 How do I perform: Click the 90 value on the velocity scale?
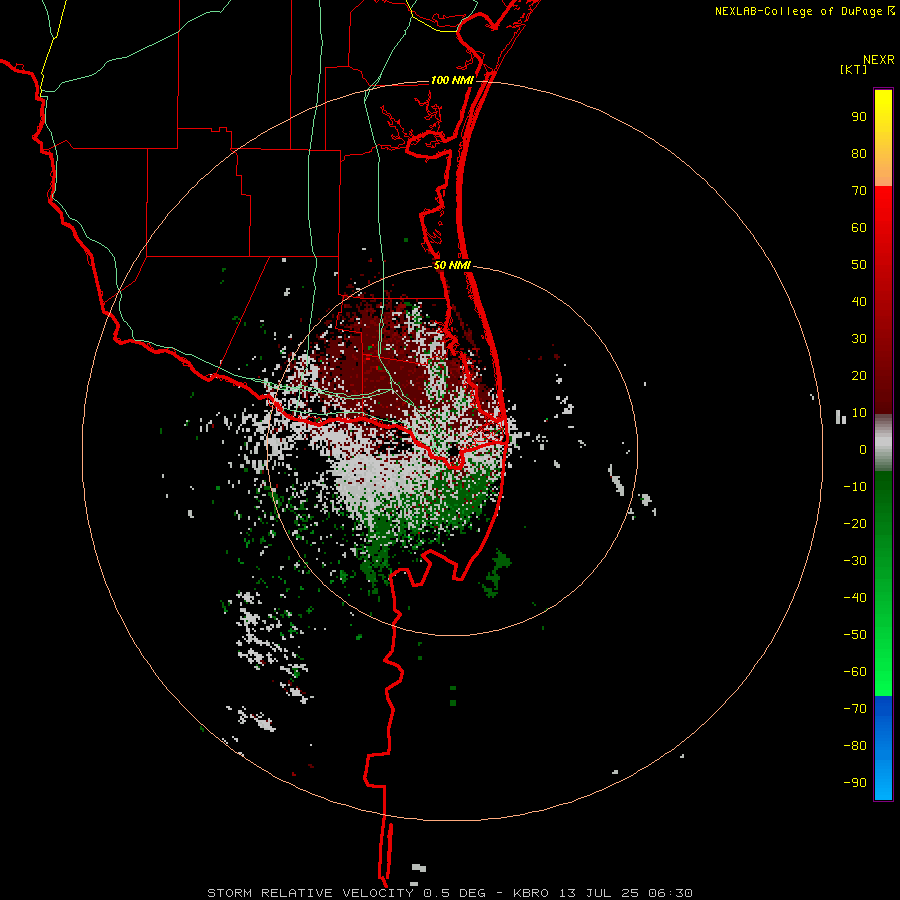pyautogui.click(x=859, y=117)
